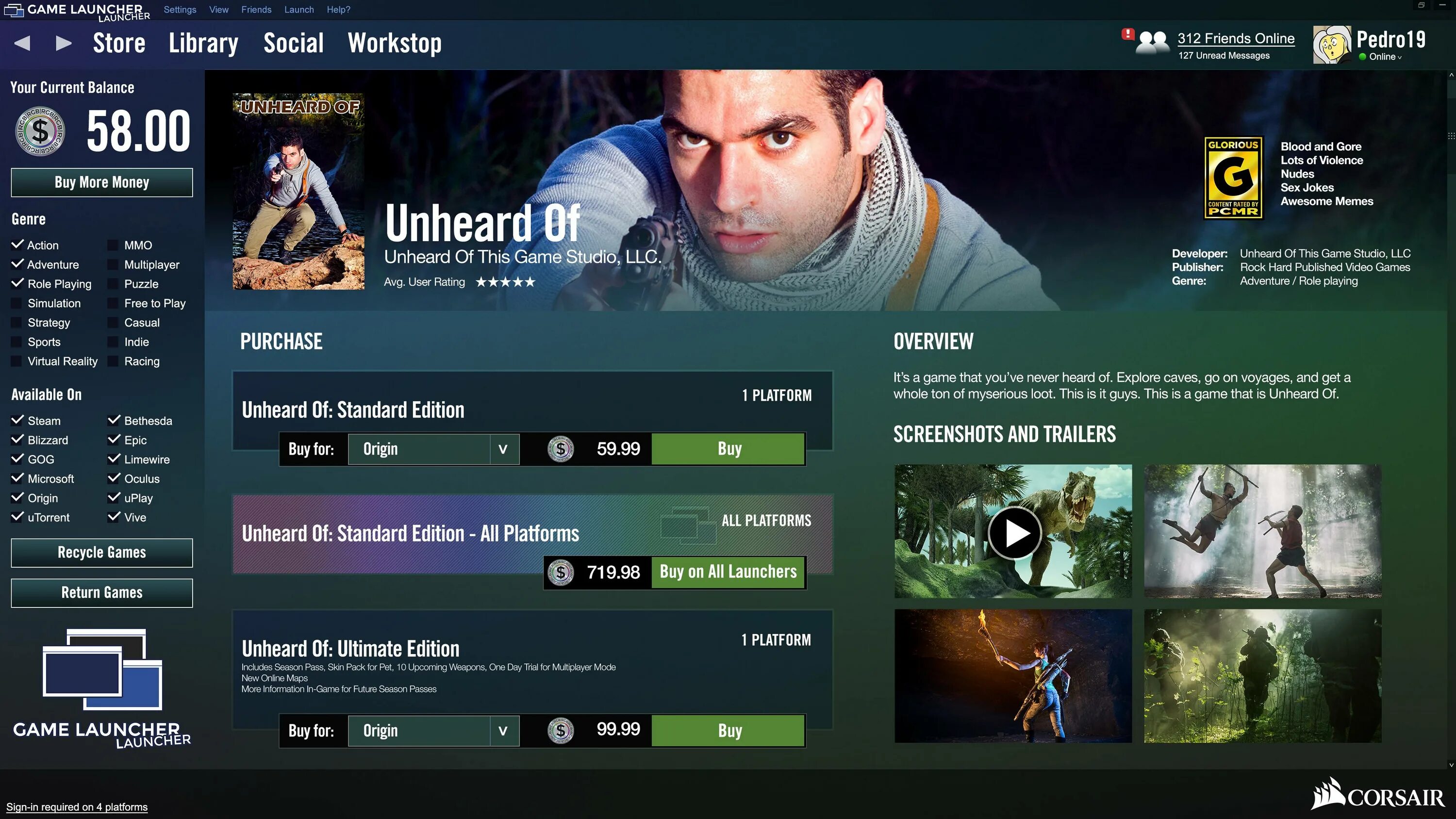Toggle the Steam platform checkbox
This screenshot has width=1456, height=819.
[17, 419]
